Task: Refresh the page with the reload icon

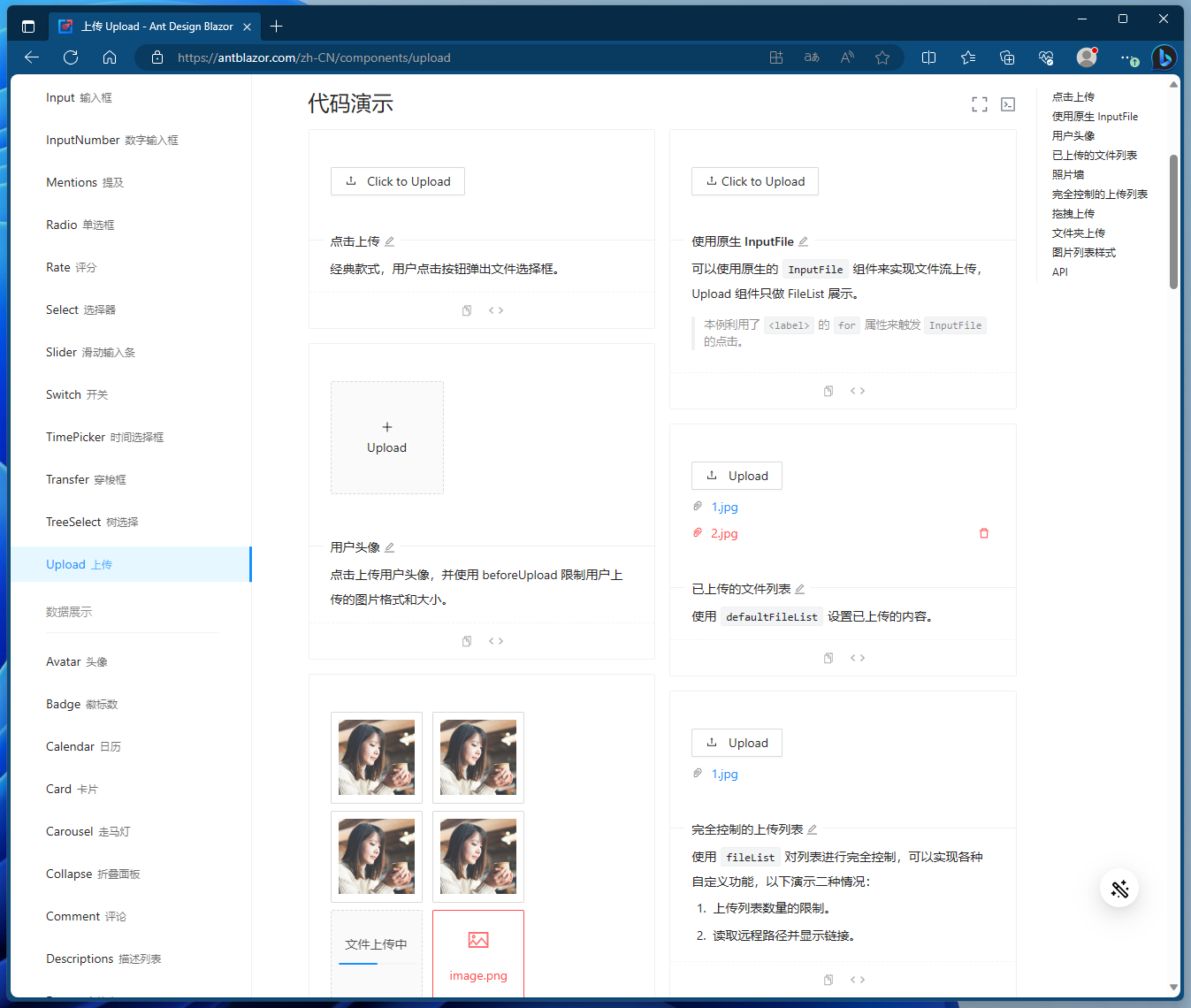Action: [70, 57]
